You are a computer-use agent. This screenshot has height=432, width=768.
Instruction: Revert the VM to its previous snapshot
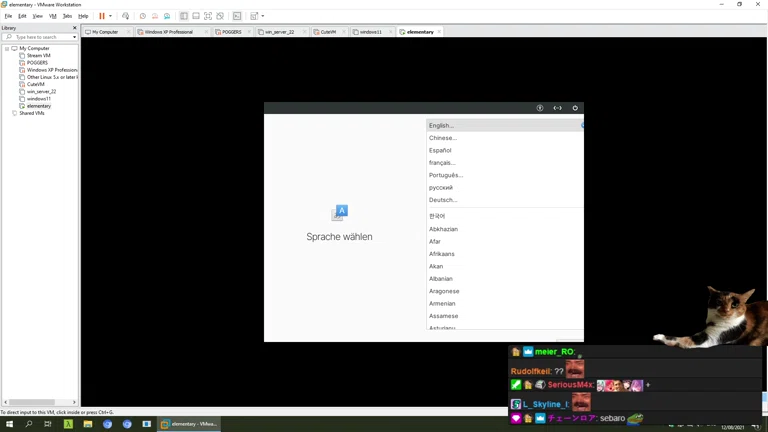click(155, 16)
